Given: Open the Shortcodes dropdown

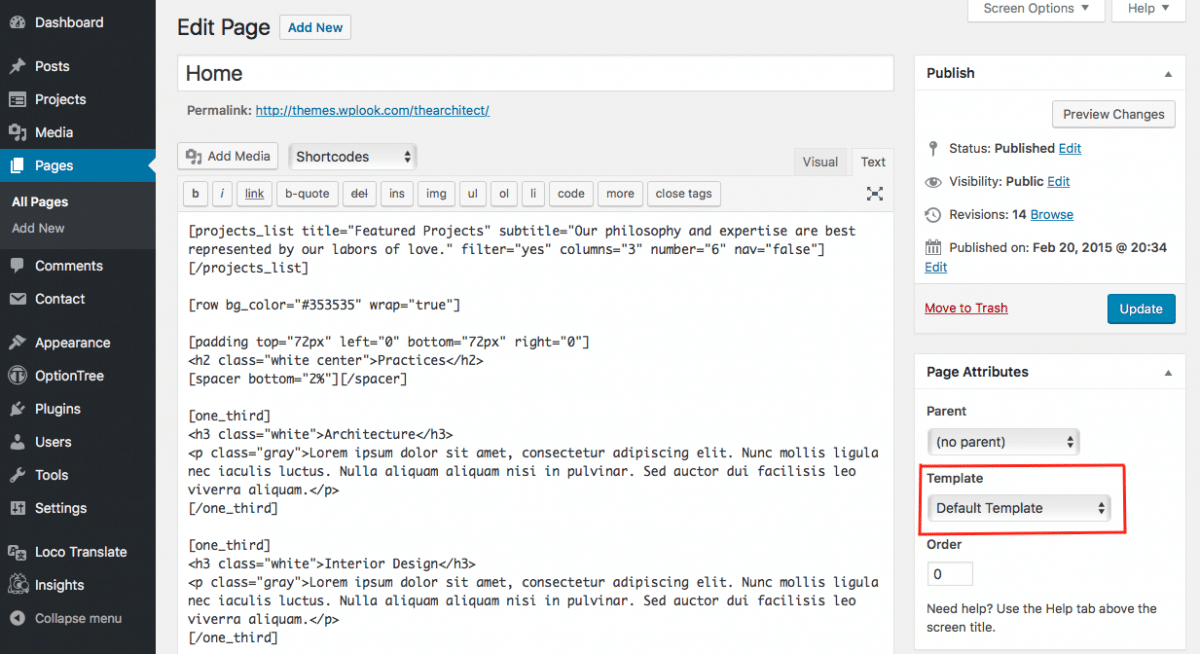Looking at the screenshot, I should coord(351,156).
